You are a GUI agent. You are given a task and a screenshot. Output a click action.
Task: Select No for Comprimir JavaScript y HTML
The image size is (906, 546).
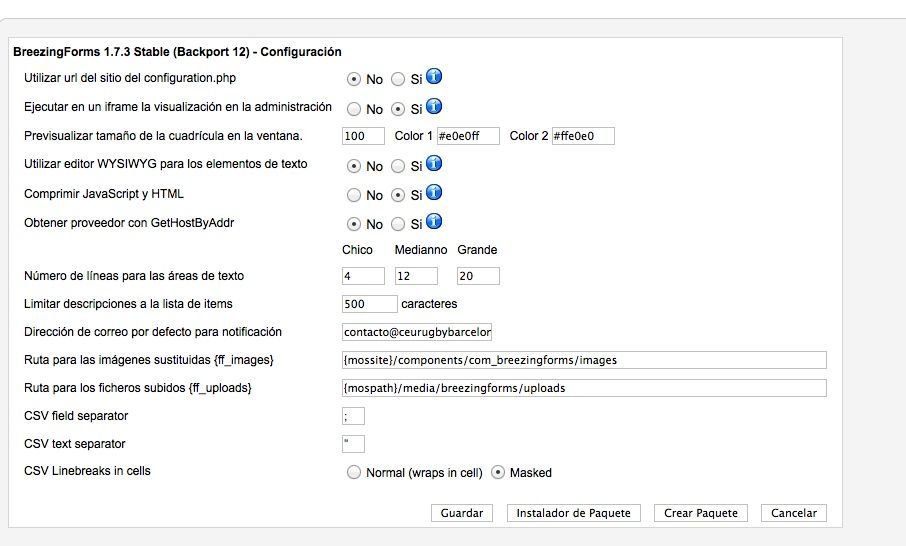coord(354,195)
